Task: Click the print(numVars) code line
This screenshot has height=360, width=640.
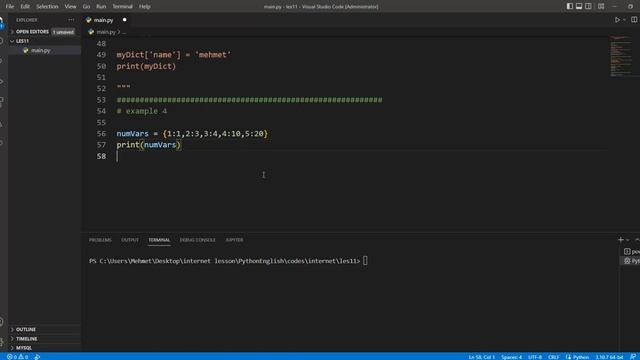Action: click(148, 144)
